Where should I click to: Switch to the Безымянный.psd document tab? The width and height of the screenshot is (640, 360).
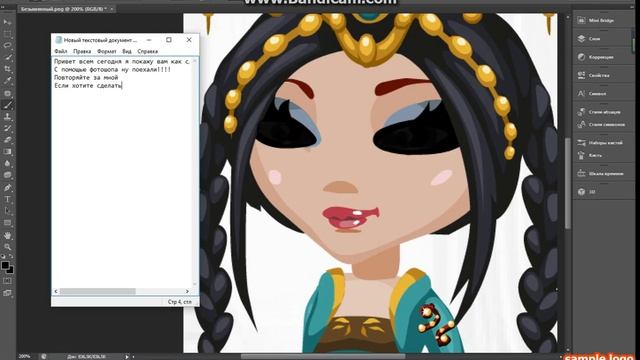[x=64, y=9]
